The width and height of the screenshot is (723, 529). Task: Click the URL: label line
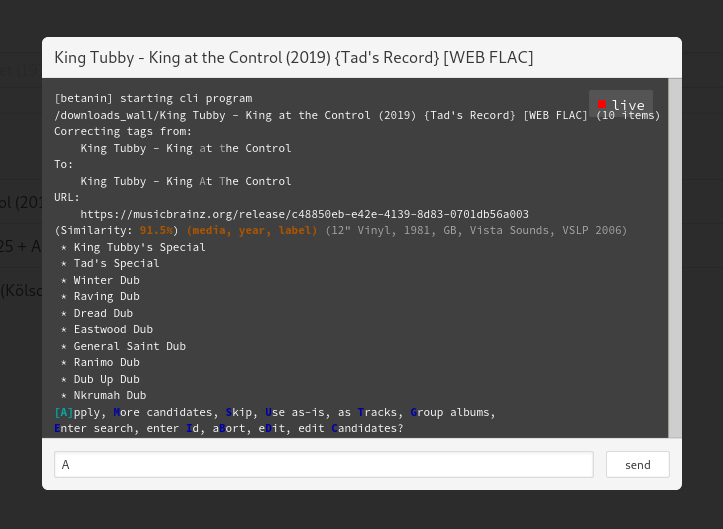67,197
